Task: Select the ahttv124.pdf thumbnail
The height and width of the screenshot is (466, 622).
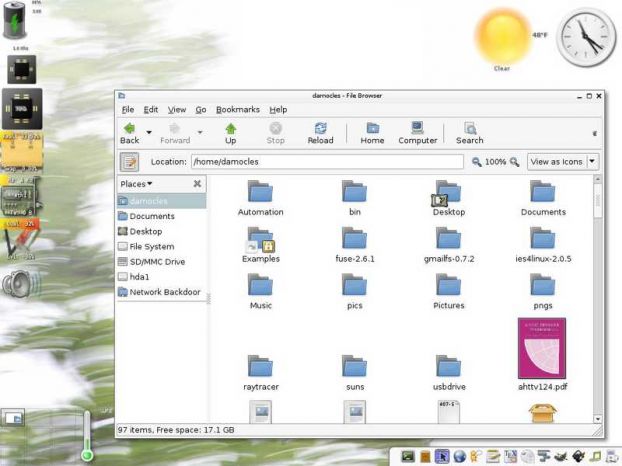Action: [x=542, y=349]
